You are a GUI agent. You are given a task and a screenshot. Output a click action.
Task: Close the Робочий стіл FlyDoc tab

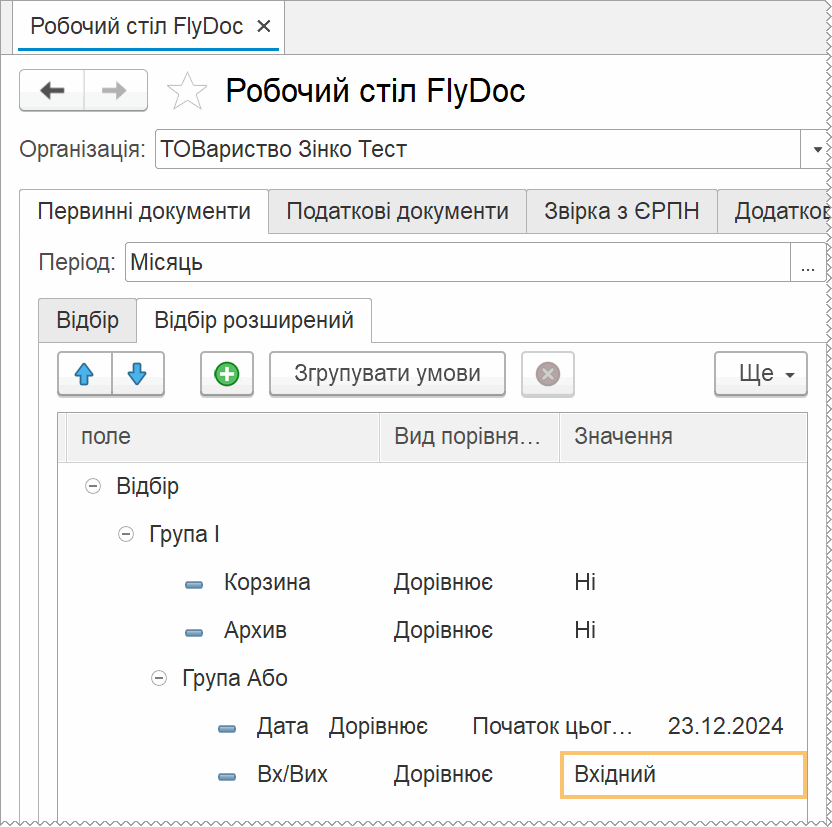264,27
